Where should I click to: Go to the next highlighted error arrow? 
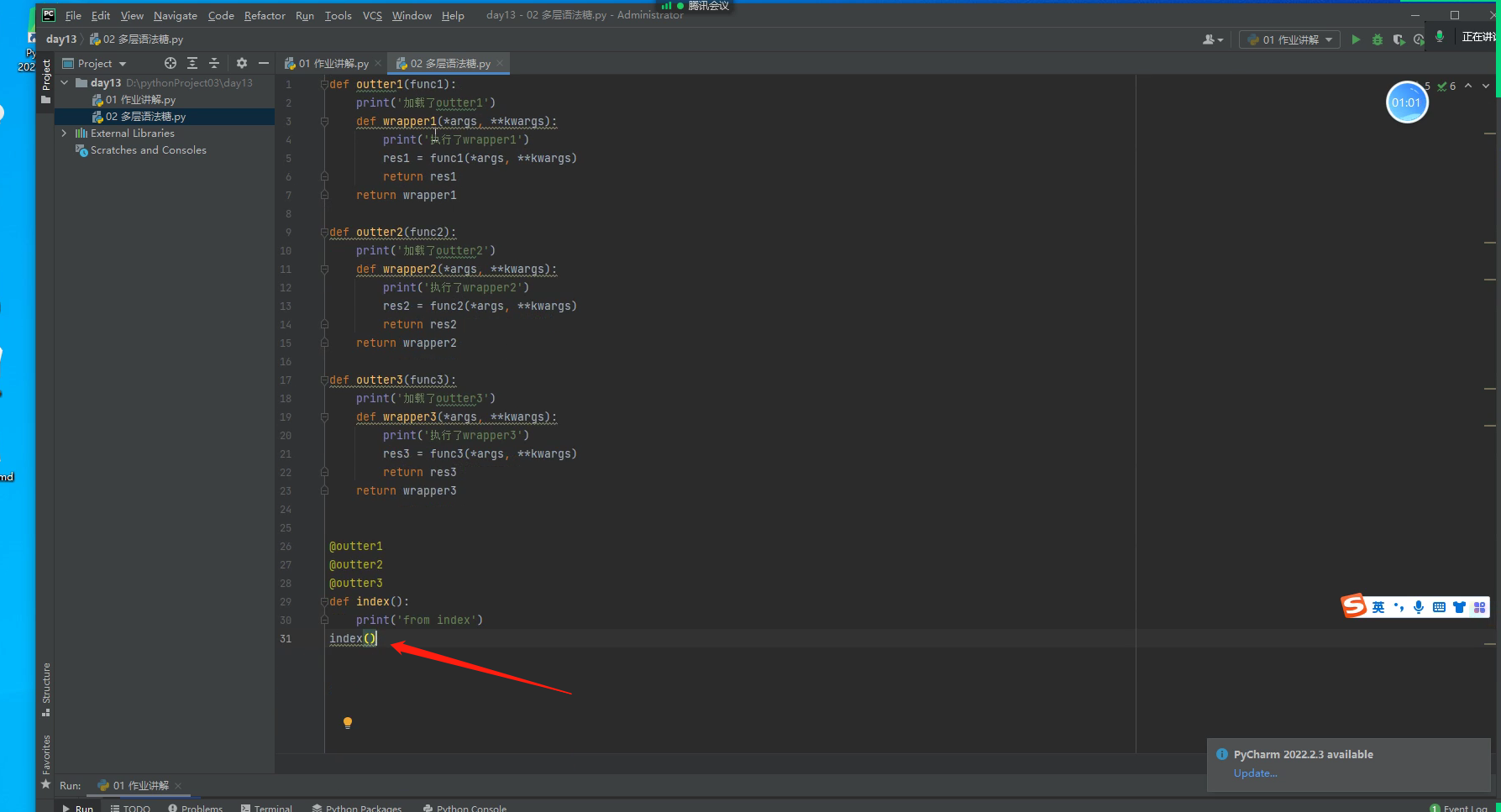[1486, 86]
